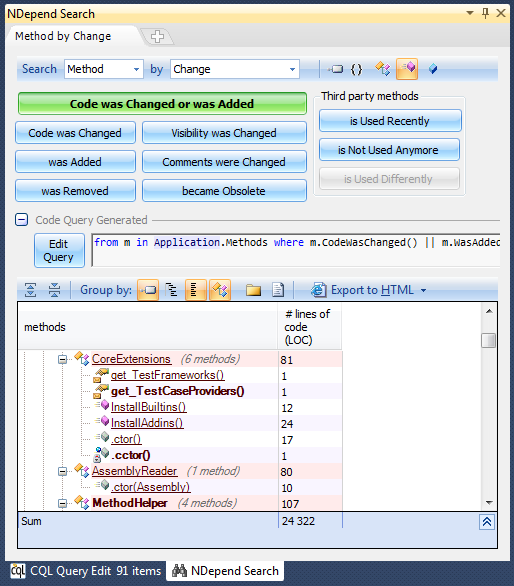Click Comments were Changed button
The width and height of the screenshot is (514, 586).
pos(224,162)
